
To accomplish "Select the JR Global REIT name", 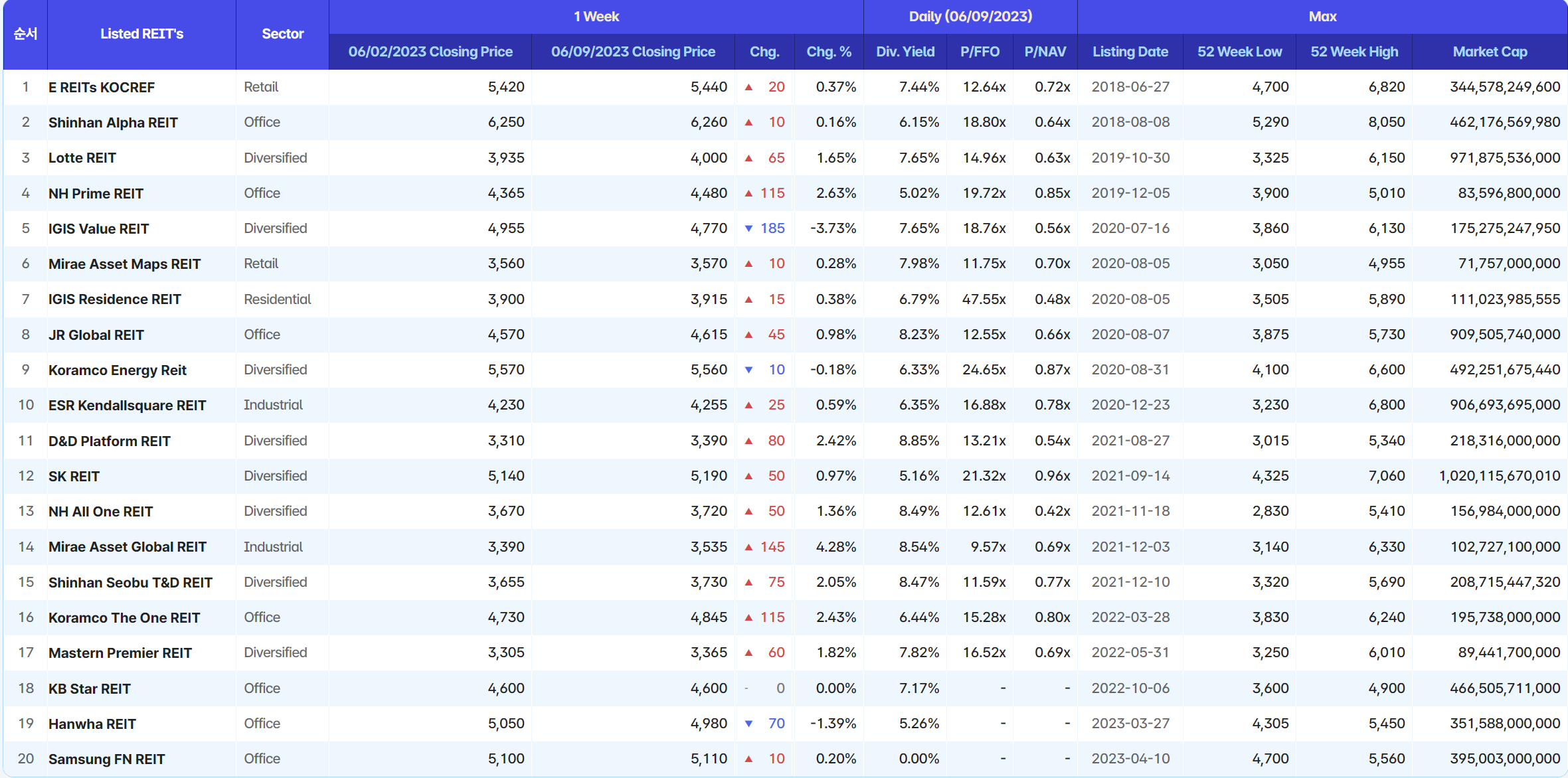I will click(x=96, y=335).
